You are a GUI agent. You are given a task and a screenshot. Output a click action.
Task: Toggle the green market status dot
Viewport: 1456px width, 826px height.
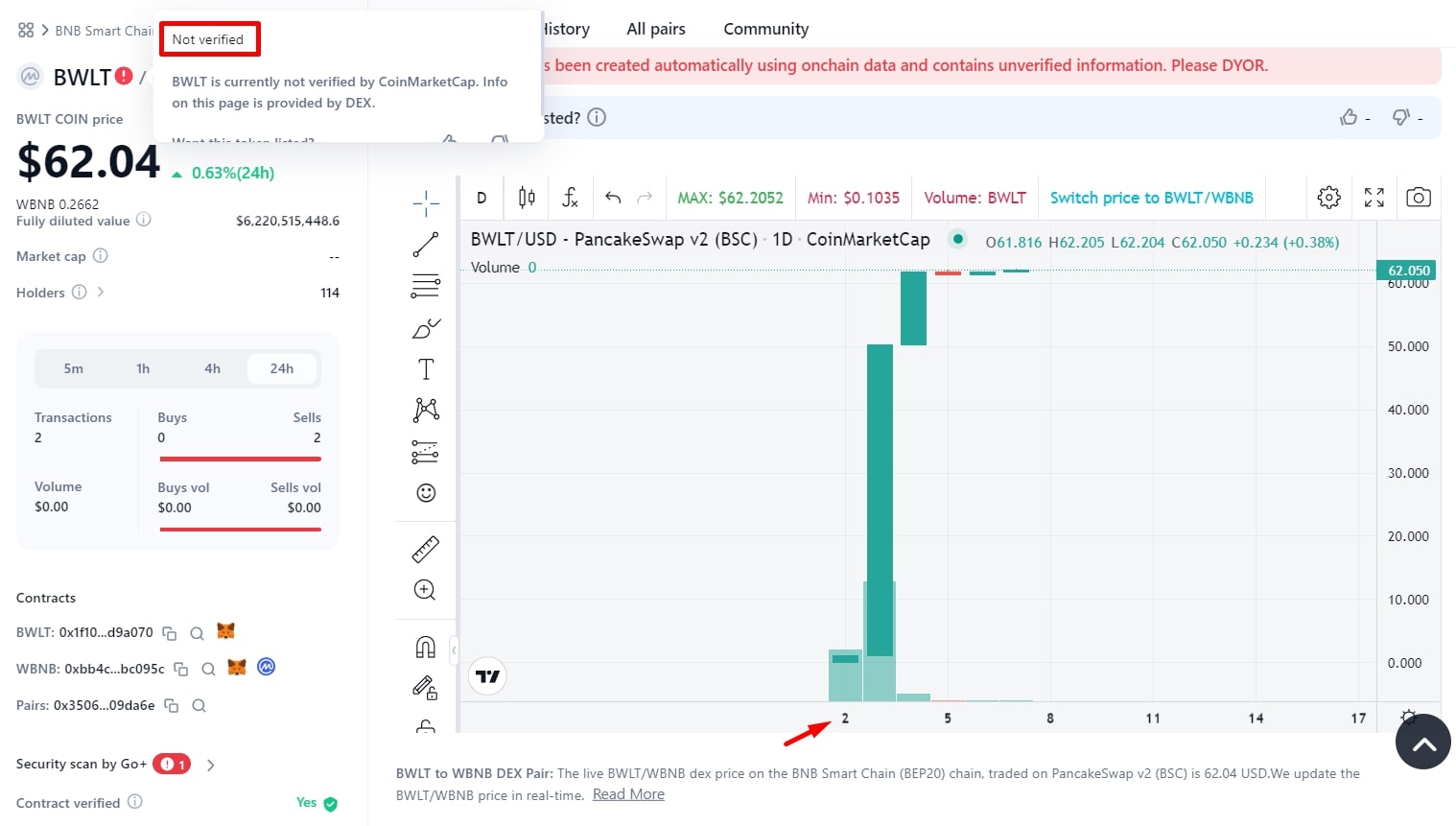[x=957, y=239]
